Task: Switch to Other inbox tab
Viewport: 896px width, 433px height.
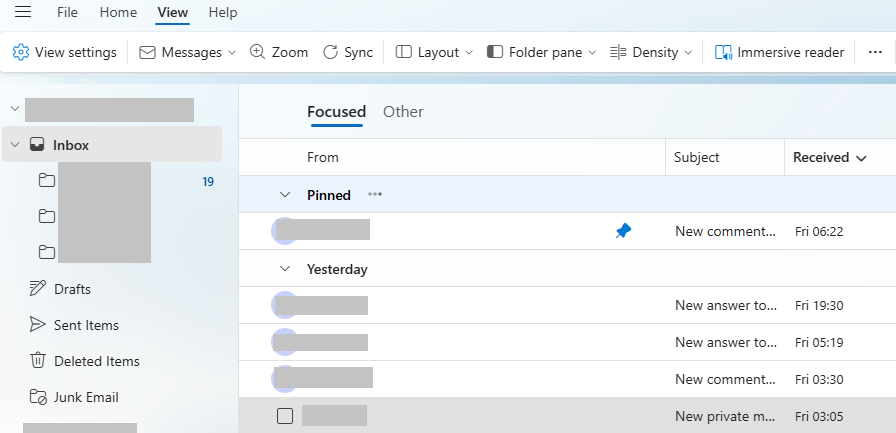Action: pyautogui.click(x=403, y=112)
